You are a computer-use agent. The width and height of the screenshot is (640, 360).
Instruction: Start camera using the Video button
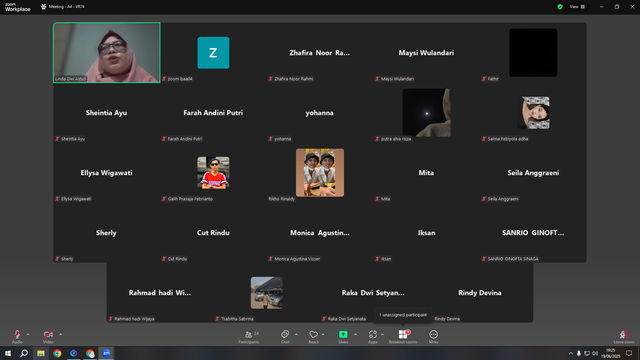[x=48, y=336]
